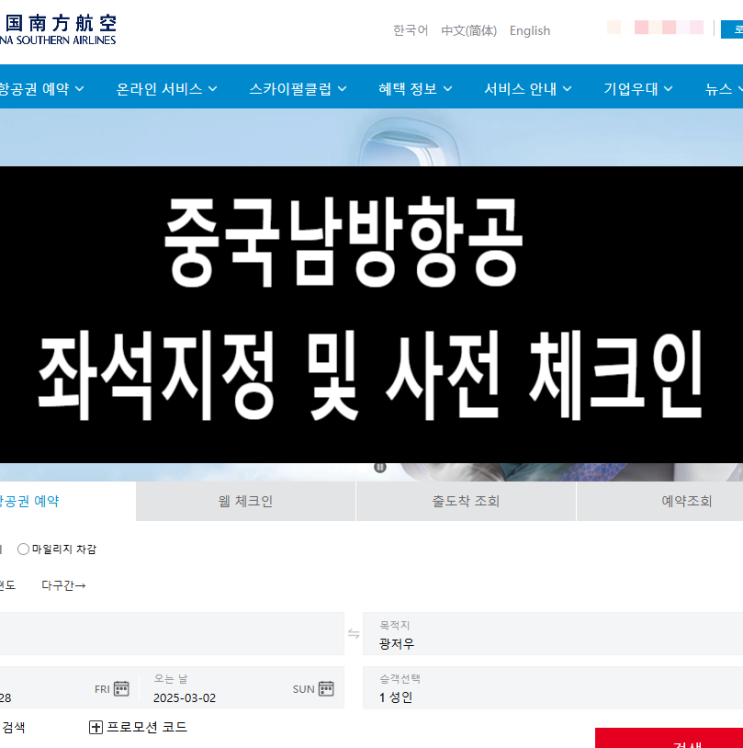Expand the 항공권 예약 navigation menu
The width and height of the screenshot is (743, 748).
pyautogui.click(x=42, y=89)
